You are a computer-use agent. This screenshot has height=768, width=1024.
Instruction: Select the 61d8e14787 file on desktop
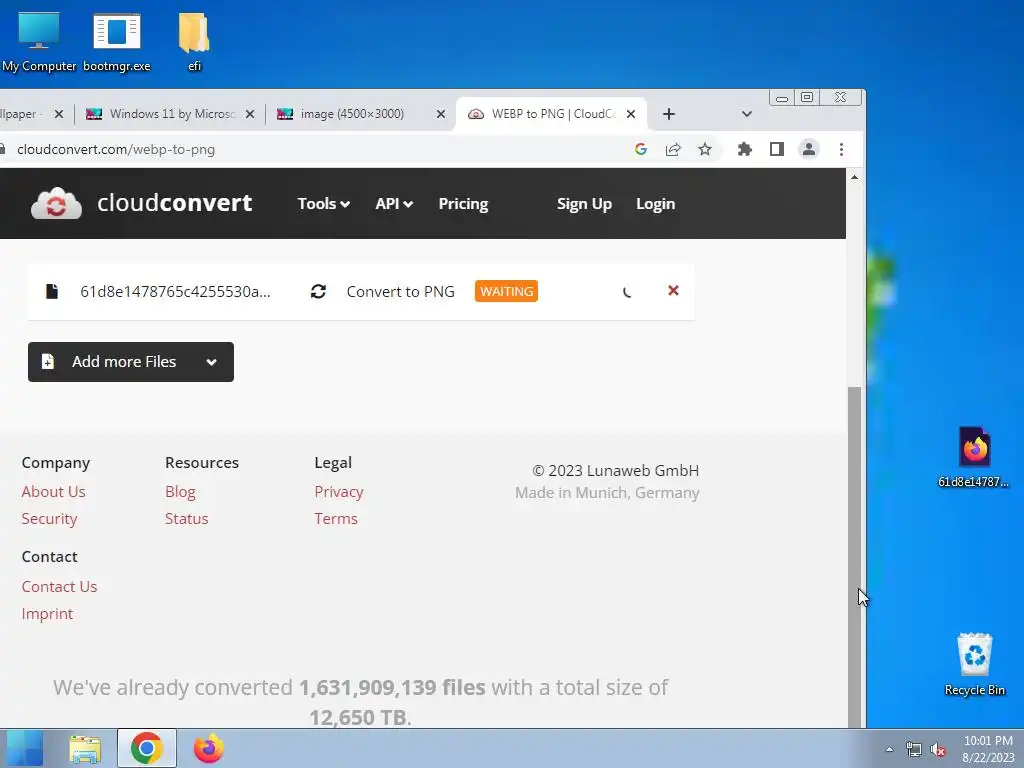[974, 457]
